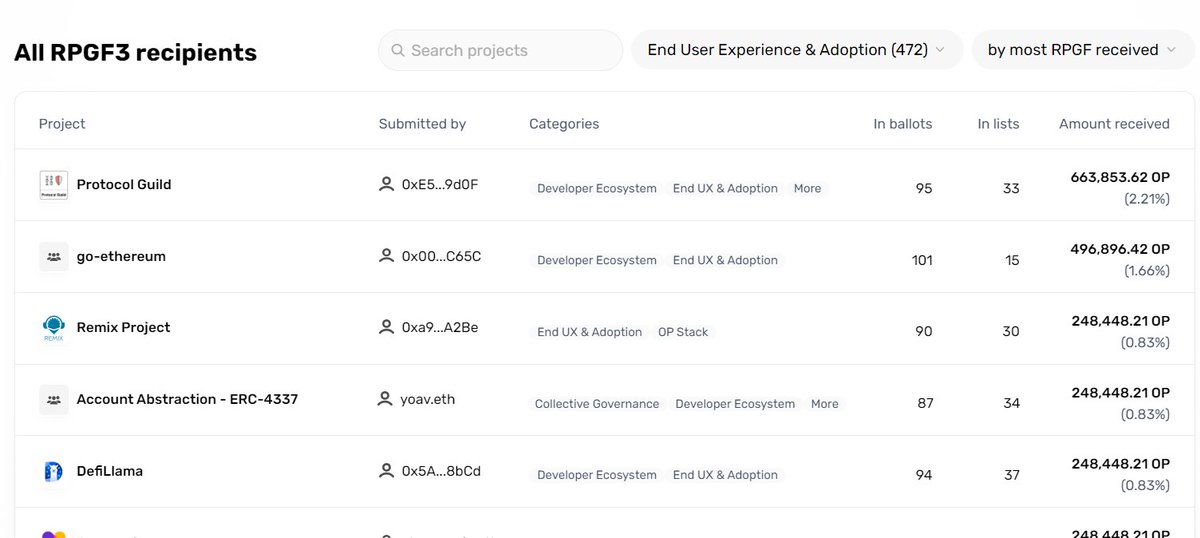Viewport: 1200px width, 538px height.
Task: Open the Protocol Guild project
Action: [x=124, y=184]
